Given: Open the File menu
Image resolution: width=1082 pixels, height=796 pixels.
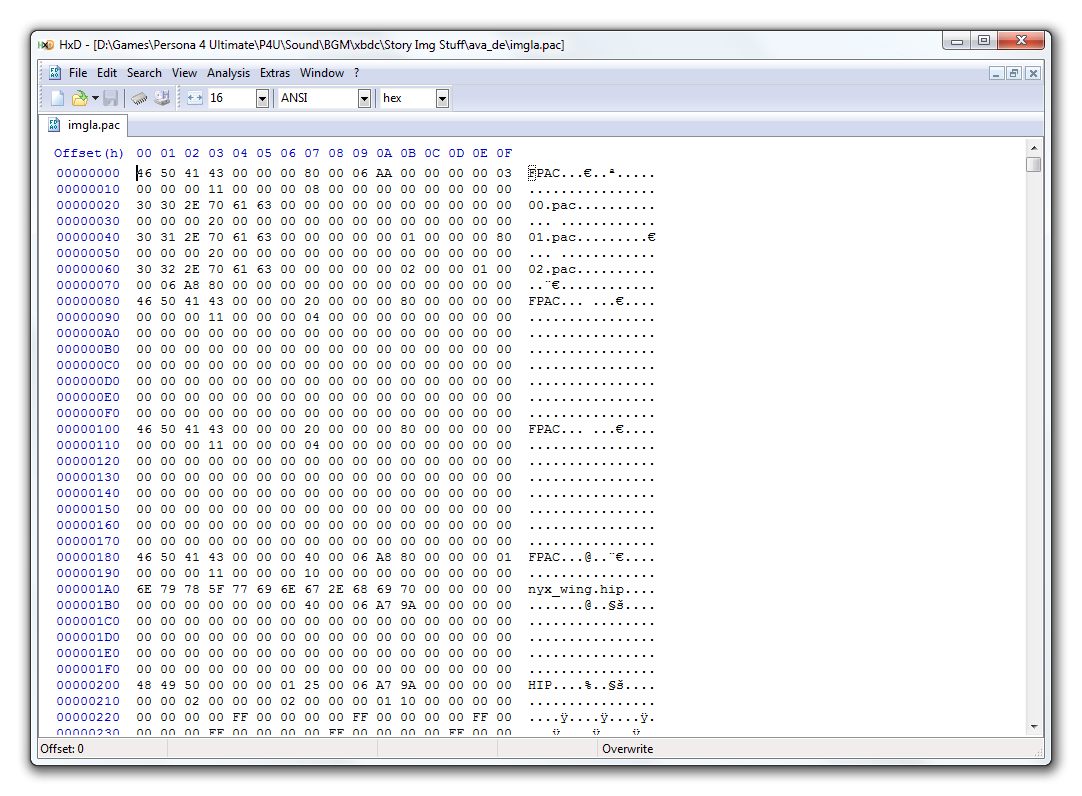Looking at the screenshot, I should 78,73.
